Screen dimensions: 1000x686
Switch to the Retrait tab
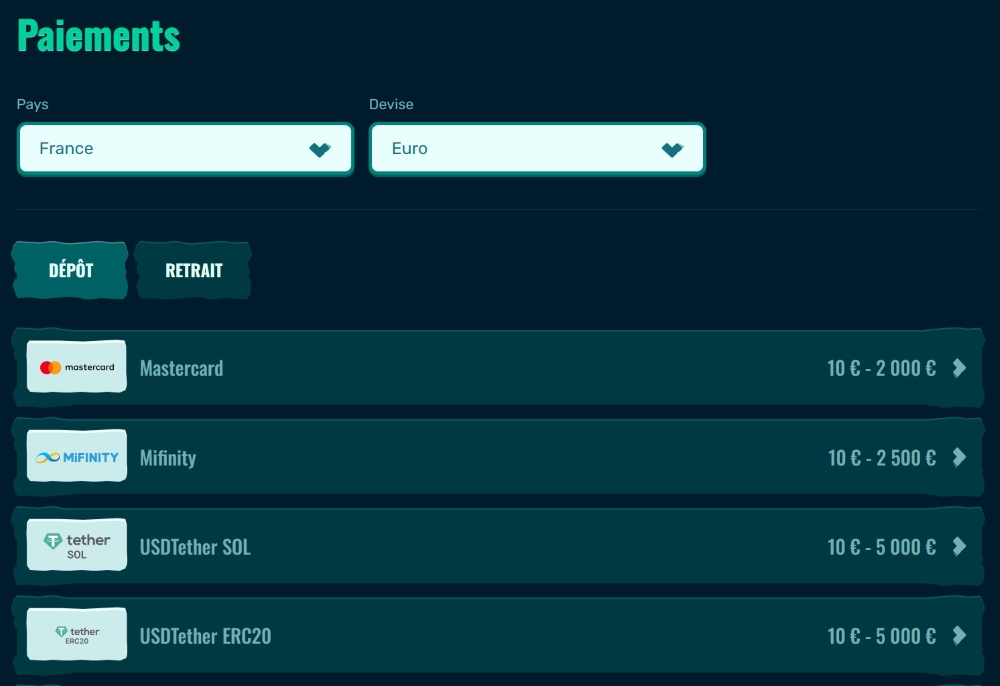tap(194, 270)
